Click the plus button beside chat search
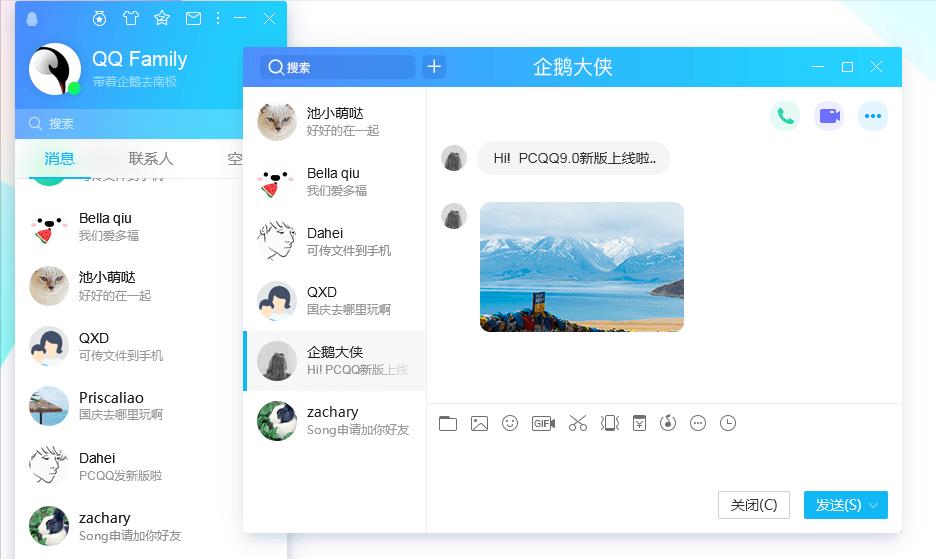Image resolution: width=936 pixels, height=559 pixels. pyautogui.click(x=434, y=67)
